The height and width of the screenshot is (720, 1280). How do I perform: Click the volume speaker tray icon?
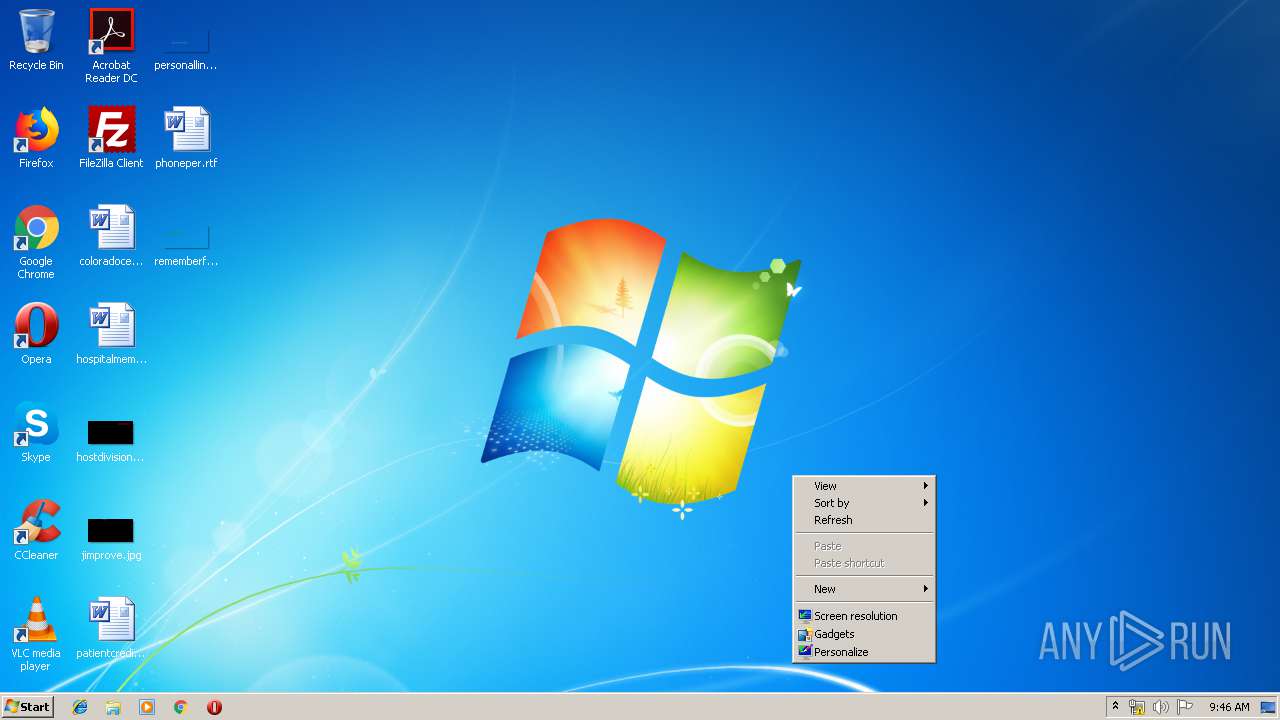point(1161,707)
